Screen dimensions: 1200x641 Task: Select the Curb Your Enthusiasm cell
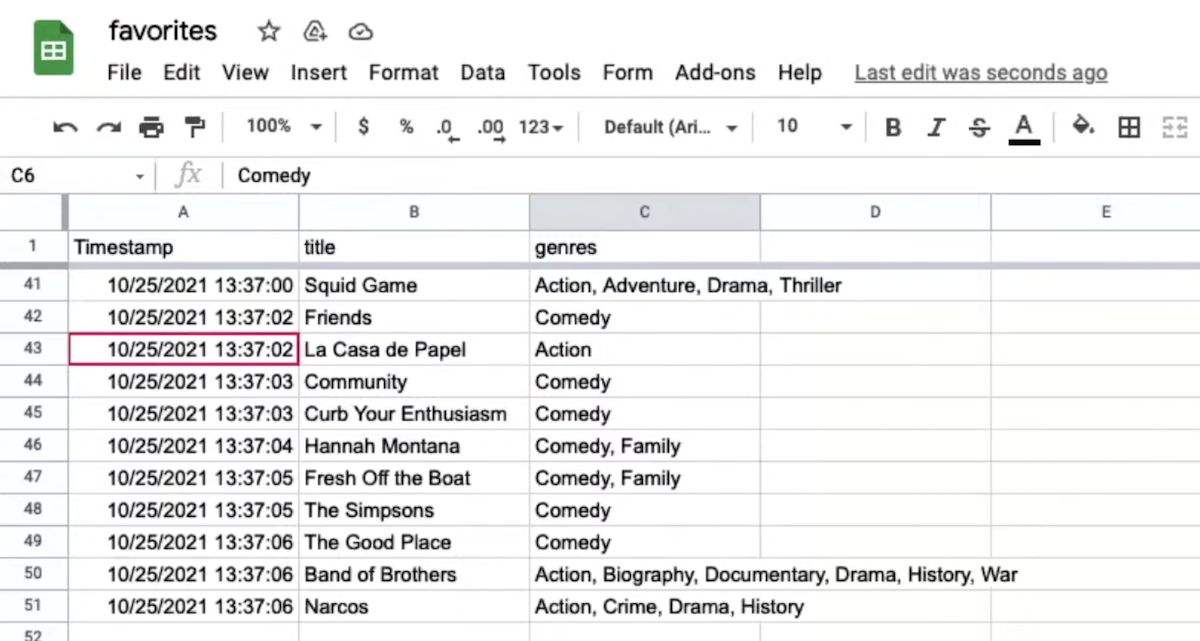(x=414, y=414)
